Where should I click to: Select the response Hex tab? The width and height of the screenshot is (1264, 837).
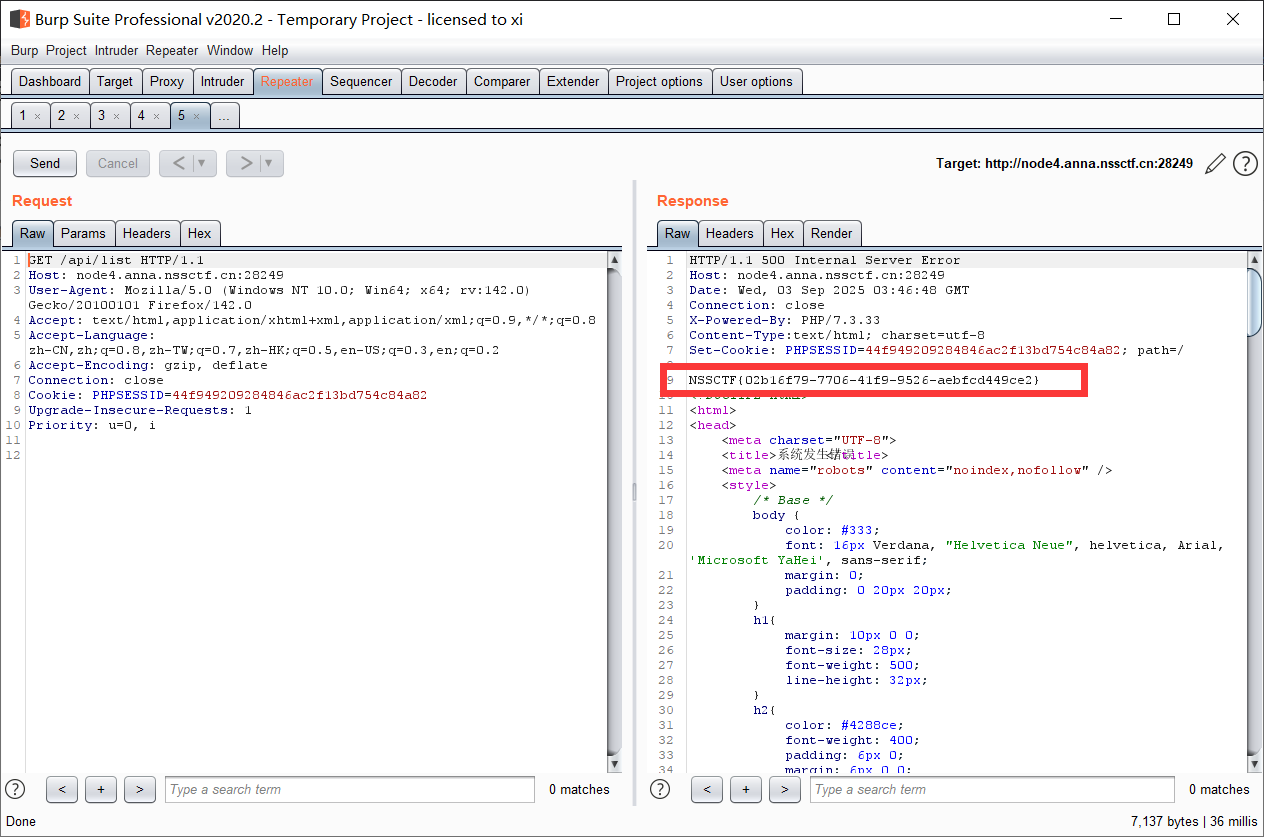coord(783,233)
